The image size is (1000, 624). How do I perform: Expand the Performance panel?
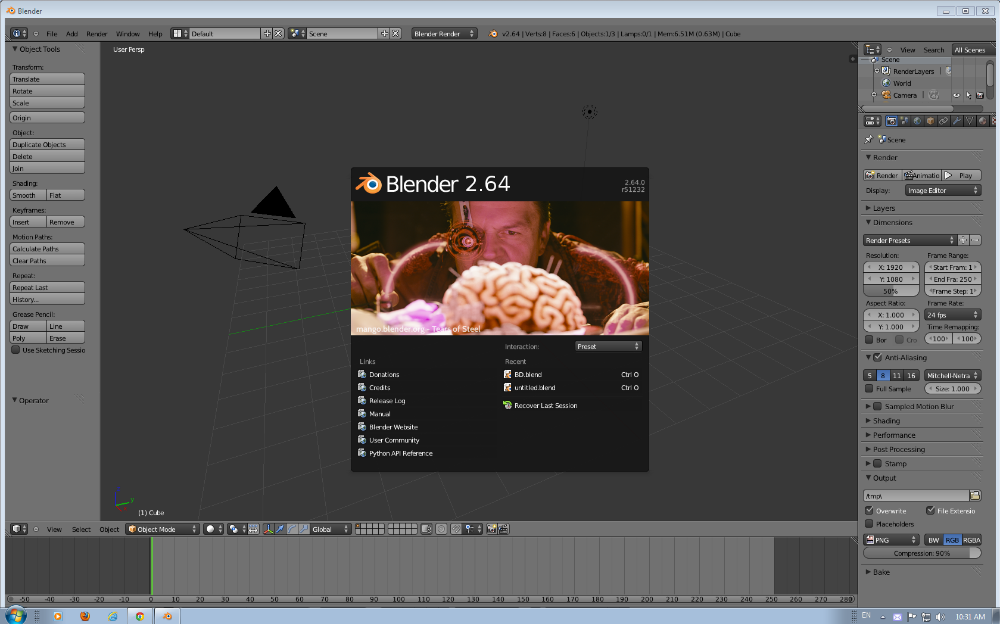coord(893,435)
